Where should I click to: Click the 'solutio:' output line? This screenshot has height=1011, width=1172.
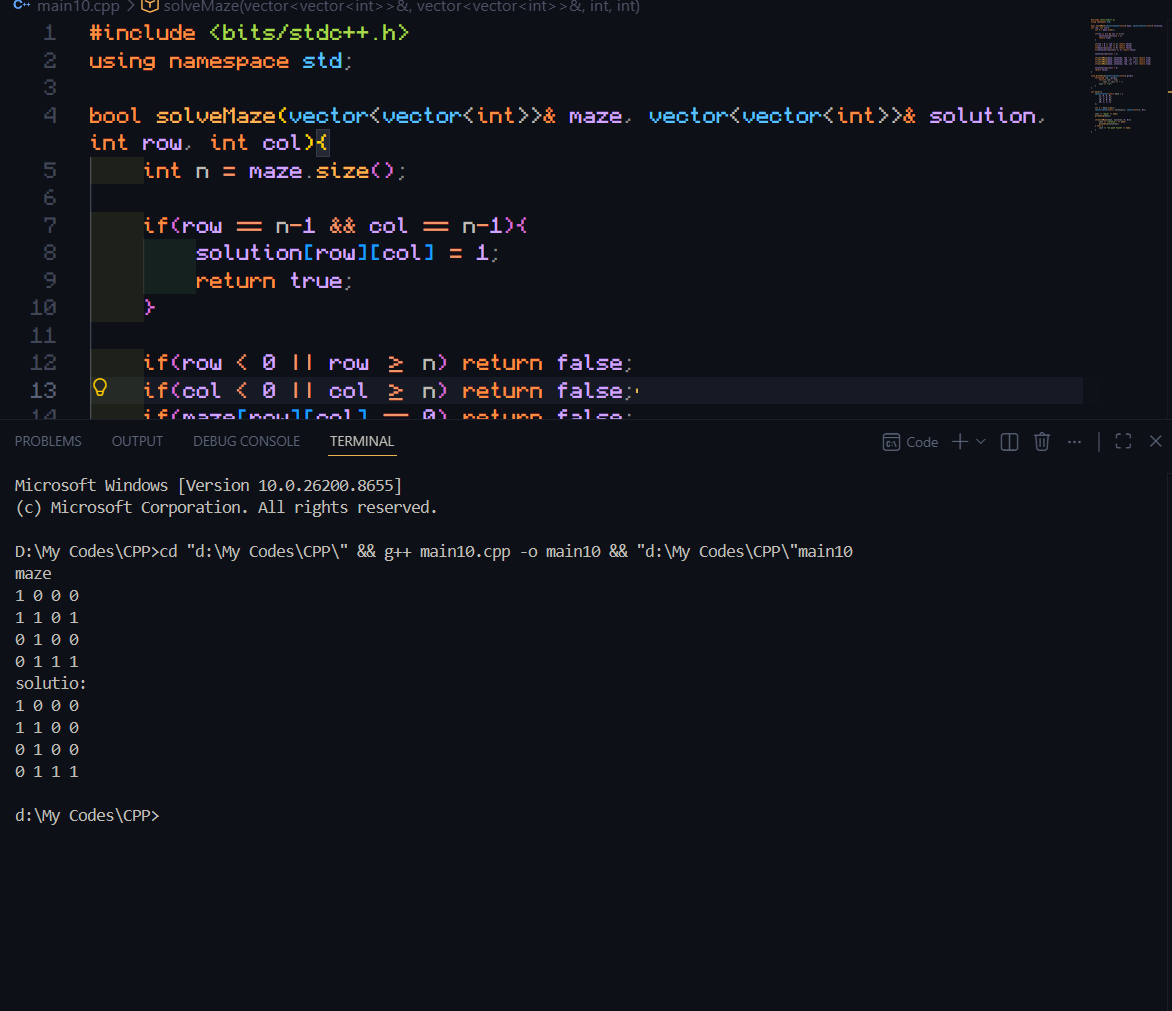click(50, 683)
